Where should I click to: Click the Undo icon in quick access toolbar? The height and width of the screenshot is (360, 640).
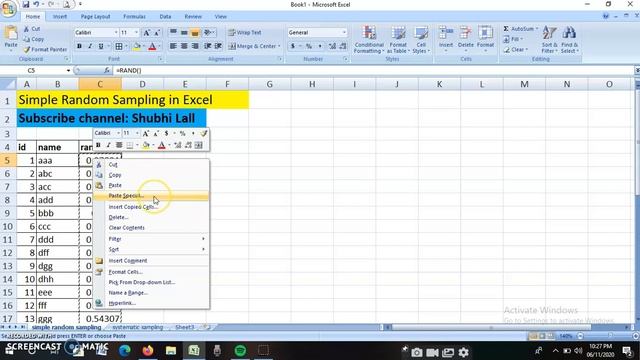(x=36, y=4)
